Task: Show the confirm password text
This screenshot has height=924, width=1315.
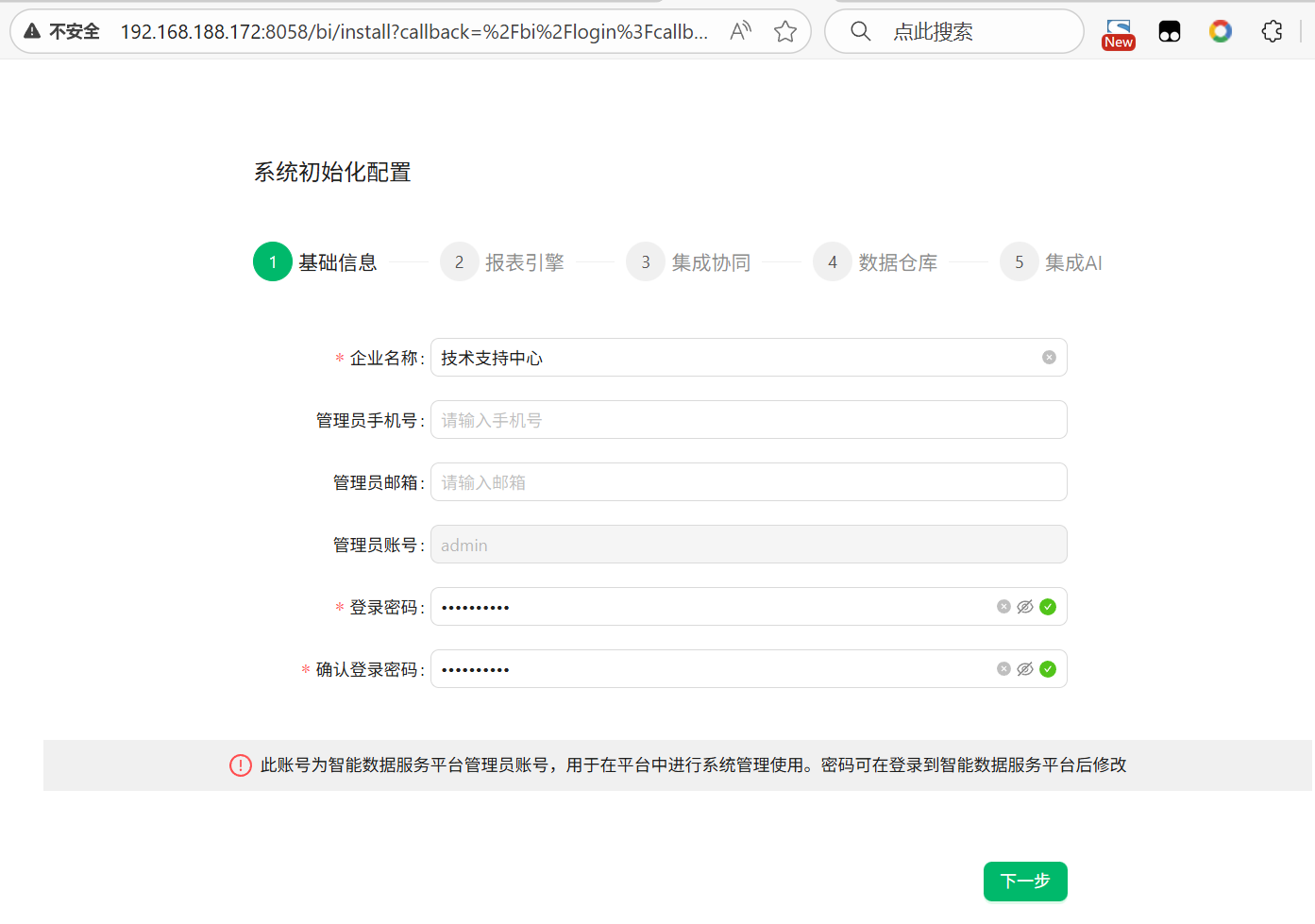Action: [x=1025, y=669]
